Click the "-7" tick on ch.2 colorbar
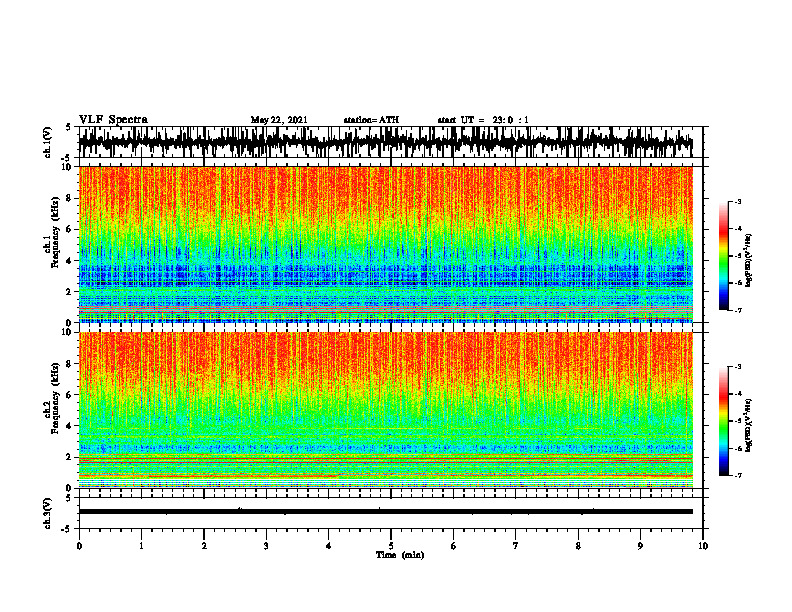This screenshot has height=612, width=792. click(x=738, y=476)
